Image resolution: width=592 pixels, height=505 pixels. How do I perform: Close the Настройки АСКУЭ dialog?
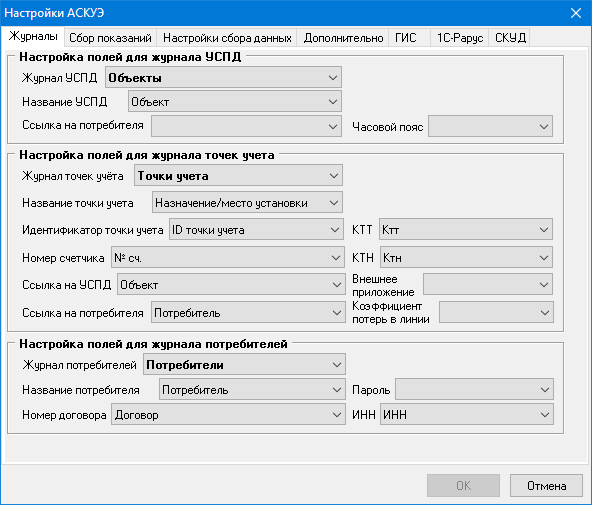[x=576, y=13]
